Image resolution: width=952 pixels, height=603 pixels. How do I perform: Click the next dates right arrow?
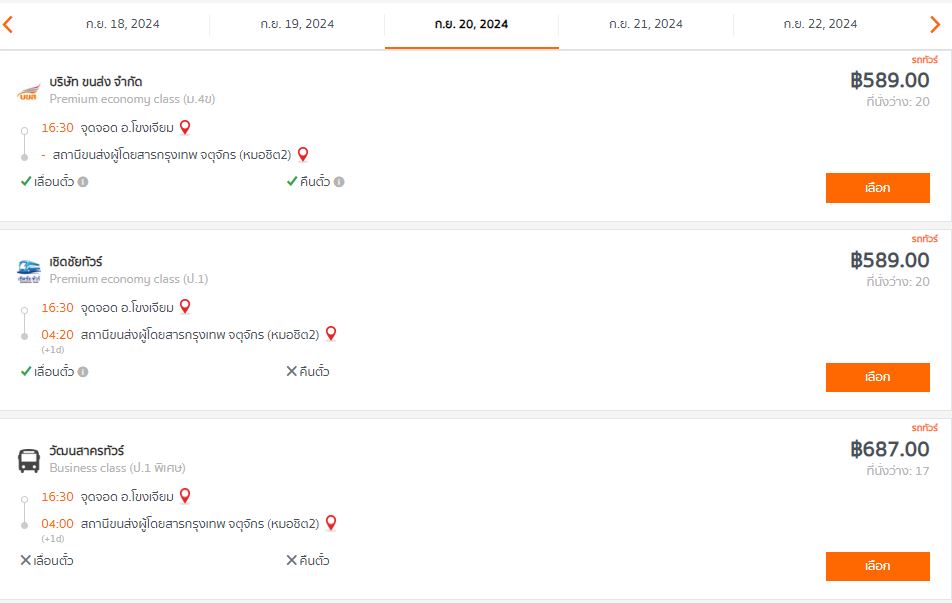[x=936, y=24]
